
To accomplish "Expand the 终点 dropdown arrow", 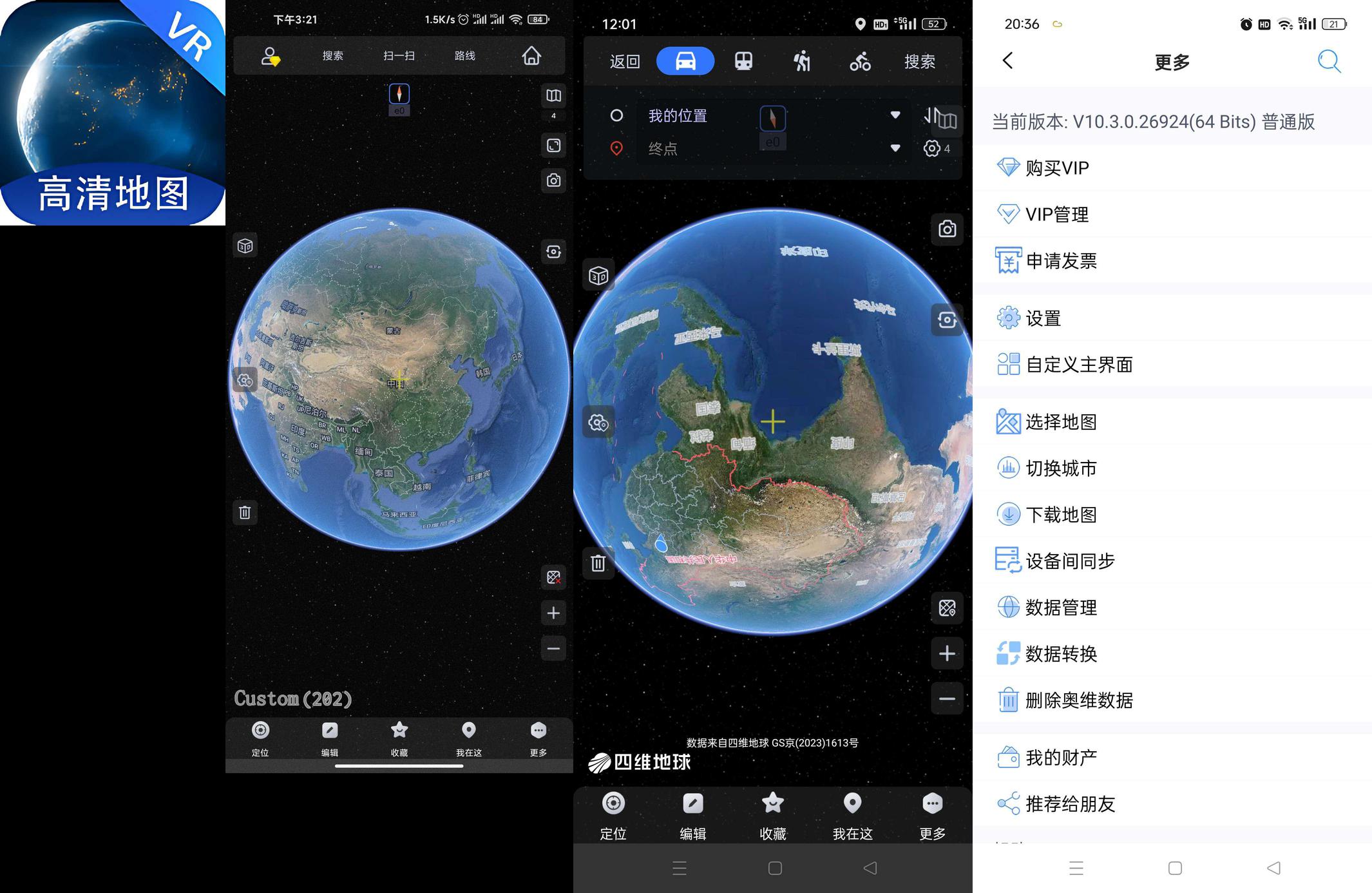I will [x=895, y=148].
